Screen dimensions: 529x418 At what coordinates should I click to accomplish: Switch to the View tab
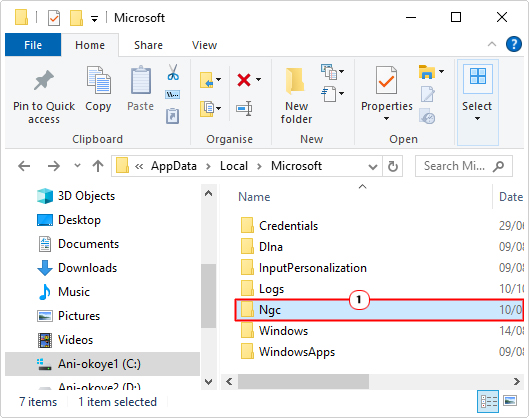pyautogui.click(x=204, y=45)
